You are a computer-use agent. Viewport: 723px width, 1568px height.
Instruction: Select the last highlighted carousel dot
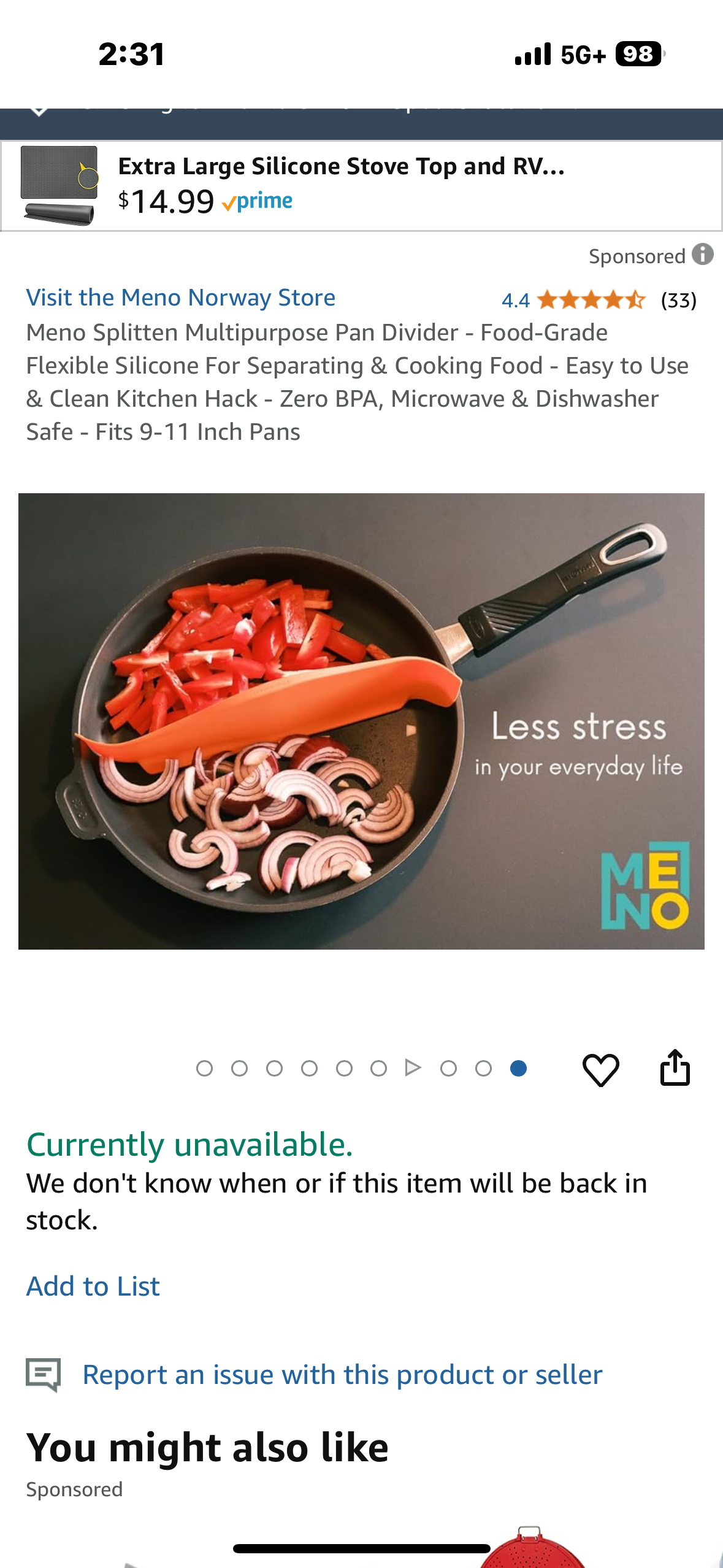pyautogui.click(x=518, y=1069)
